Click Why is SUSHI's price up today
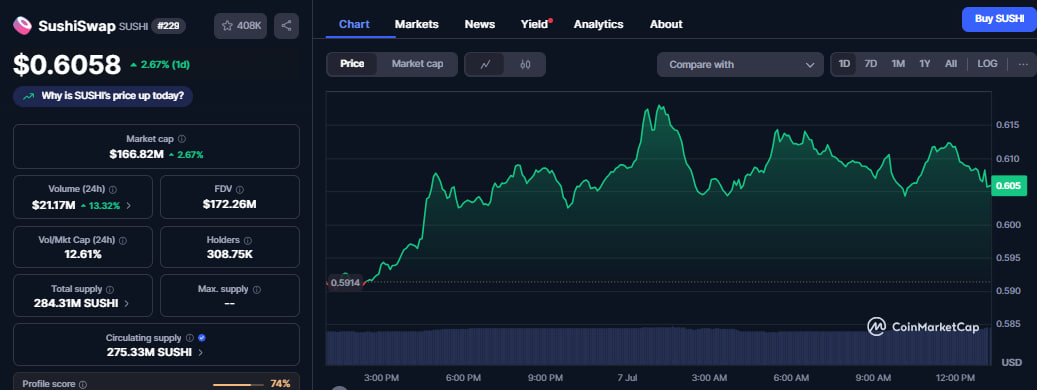This screenshot has width=1037, height=390. (103, 97)
